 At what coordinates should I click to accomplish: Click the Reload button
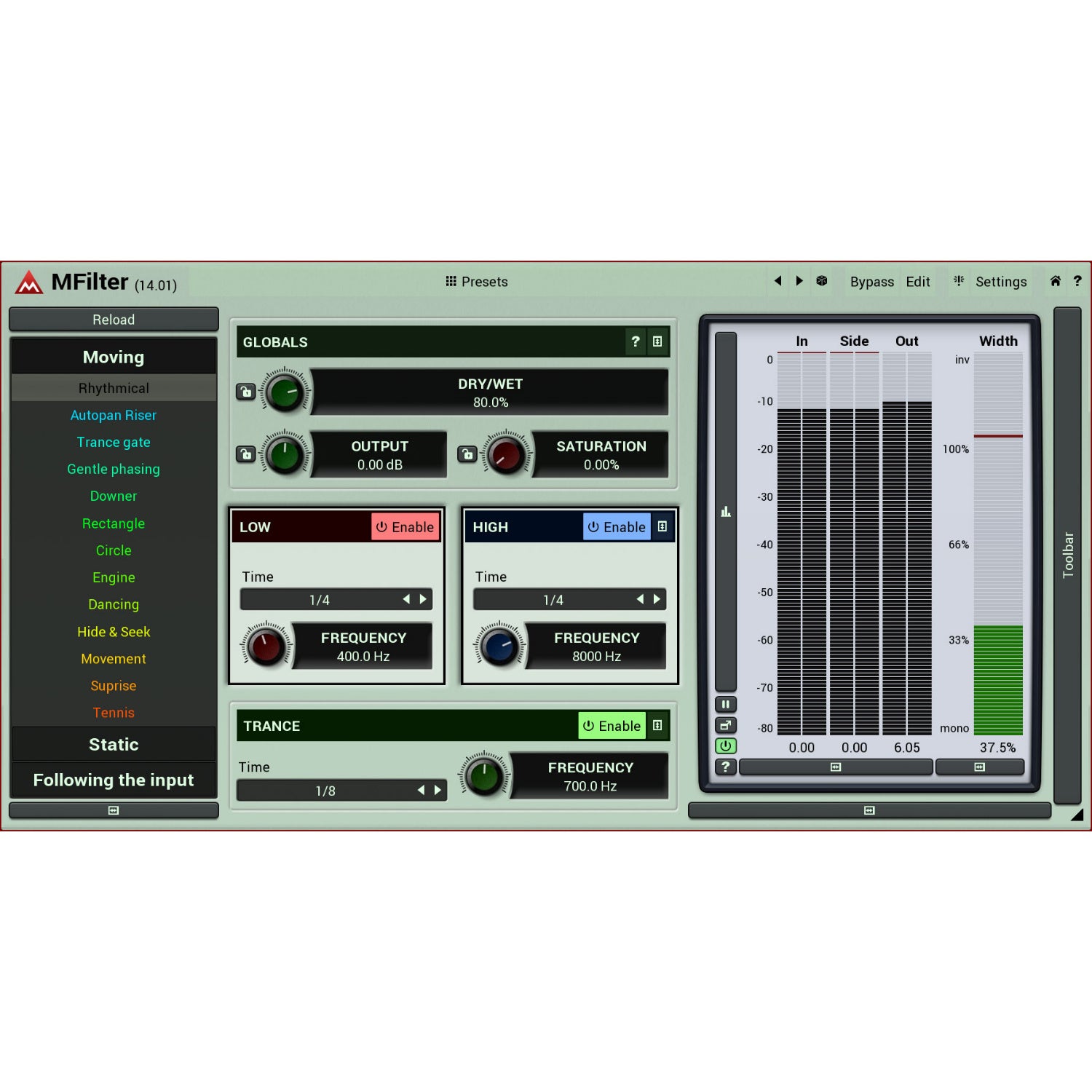tap(114, 320)
